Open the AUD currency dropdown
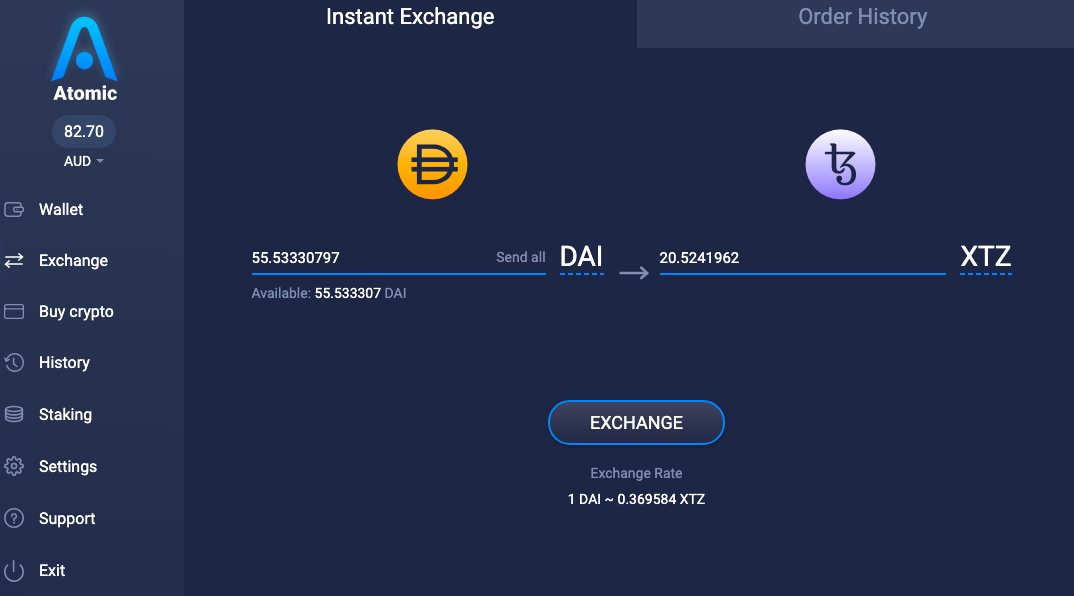 [x=84, y=161]
